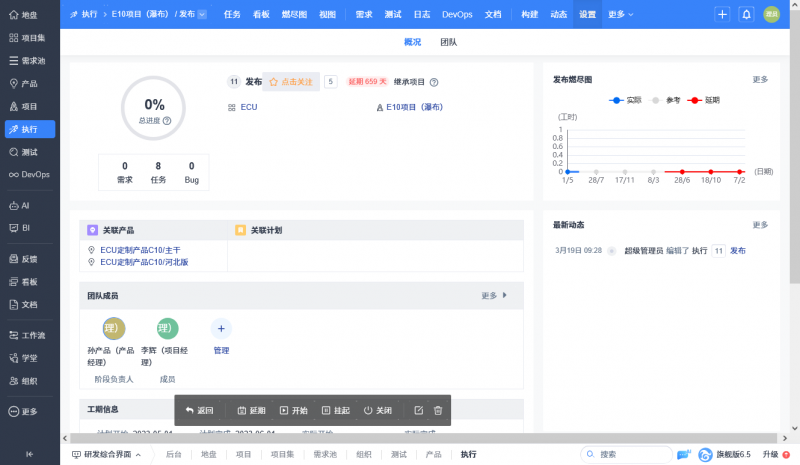Switch to the 团队 tab
Viewport: 800px width, 465px height.
[449, 43]
